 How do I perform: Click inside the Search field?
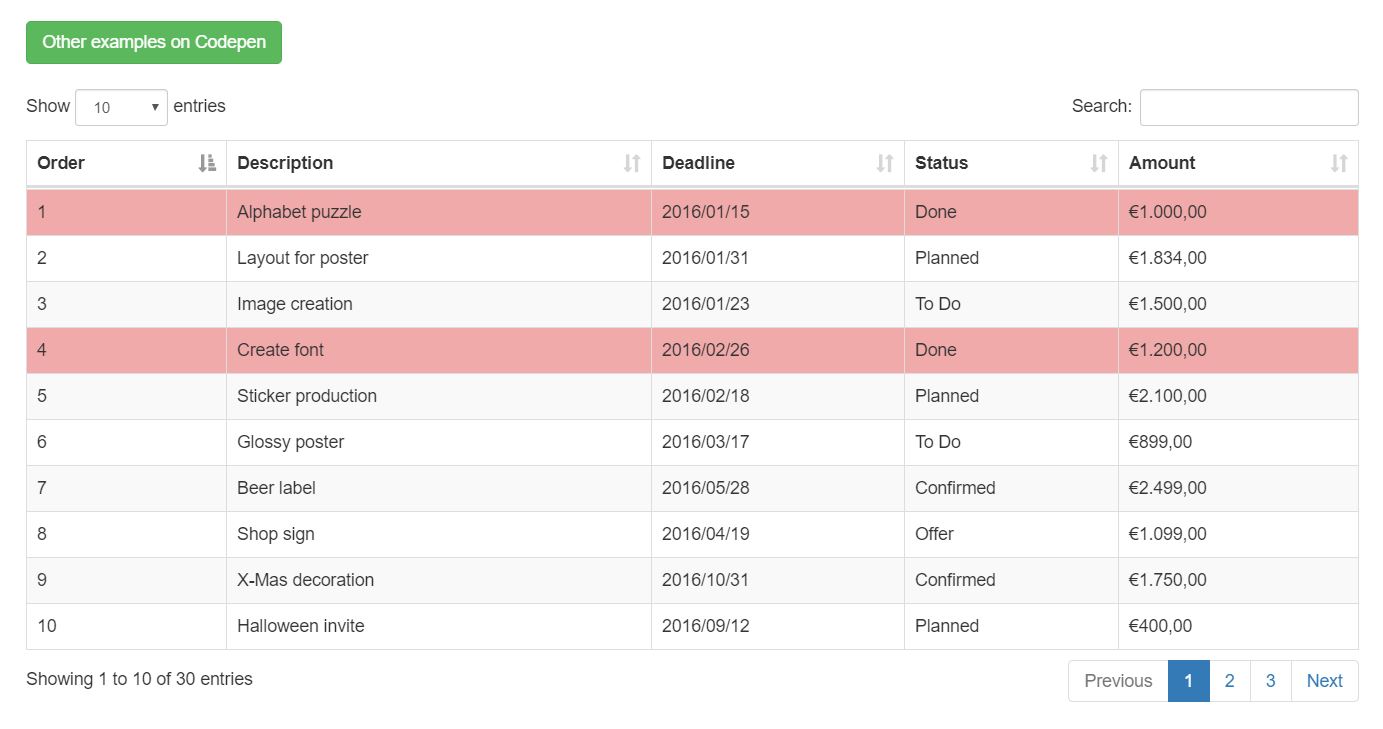1248,107
